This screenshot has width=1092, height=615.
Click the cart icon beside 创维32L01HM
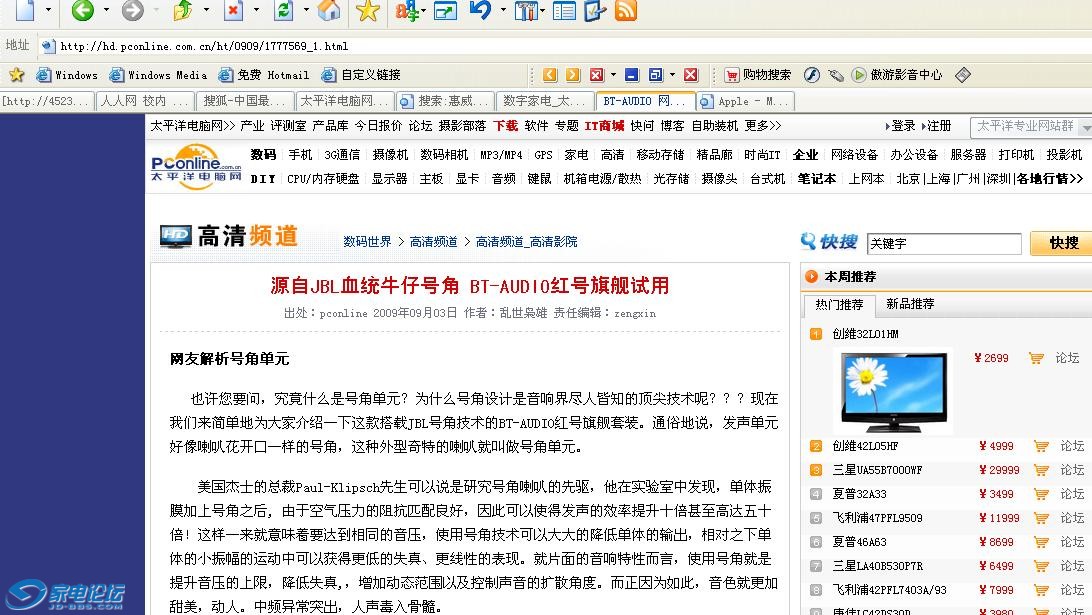(1036, 358)
